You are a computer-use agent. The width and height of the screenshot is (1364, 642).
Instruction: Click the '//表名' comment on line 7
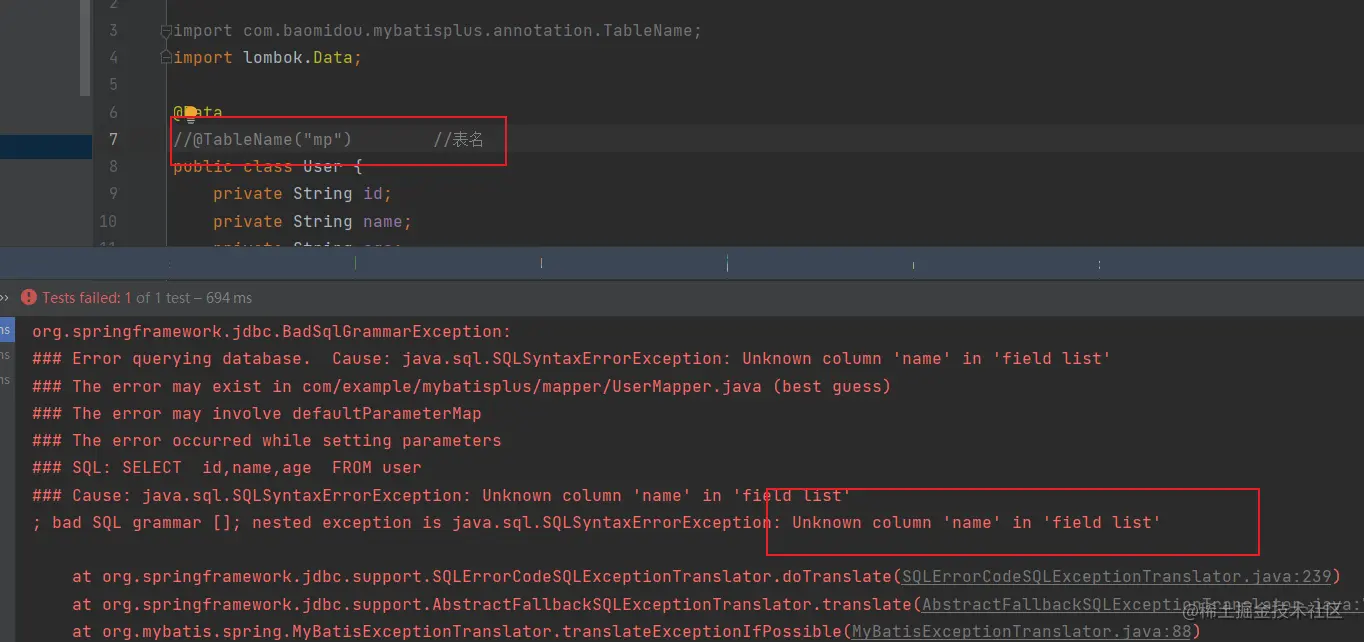tap(458, 139)
